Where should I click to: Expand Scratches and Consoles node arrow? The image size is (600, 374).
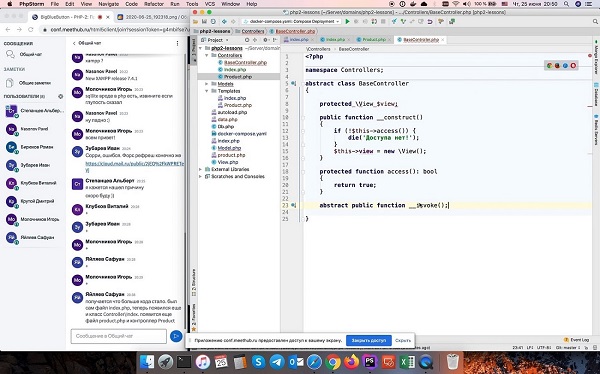[x=200, y=176]
